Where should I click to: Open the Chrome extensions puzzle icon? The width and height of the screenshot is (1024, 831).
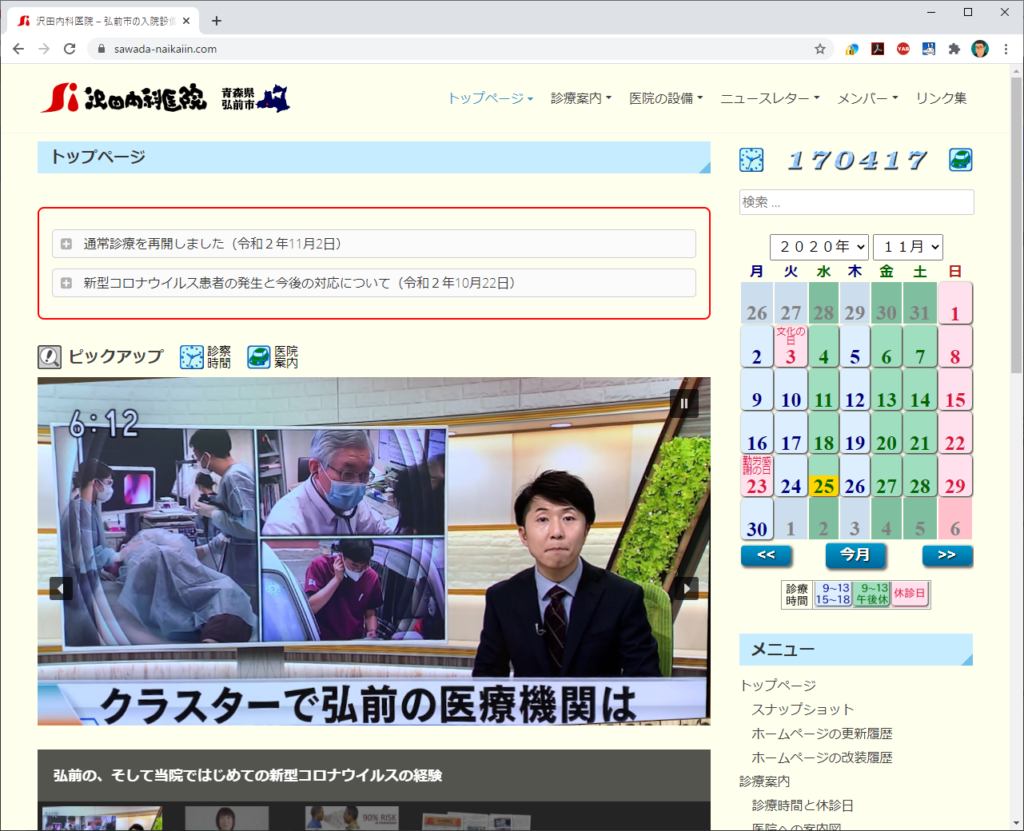point(954,48)
